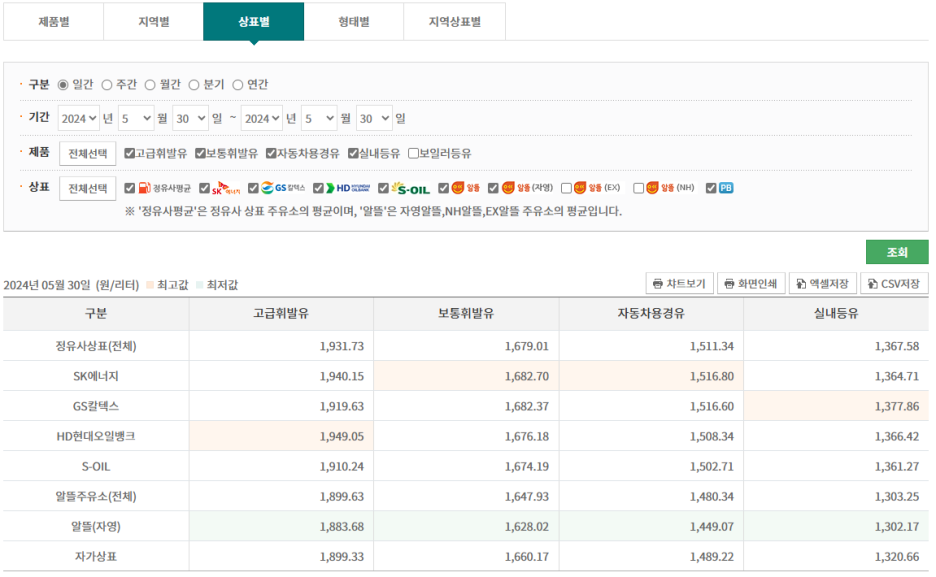Open chart view with 차트보기

click(679, 283)
